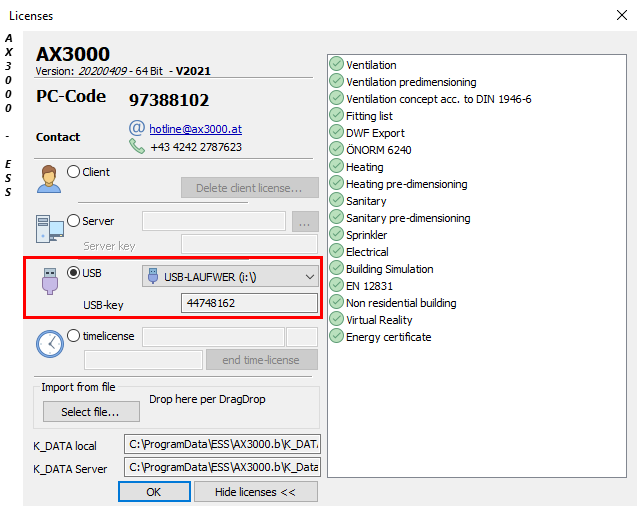The width and height of the screenshot is (638, 507).
Task: Click the field left of end time-license button
Action: (143, 360)
